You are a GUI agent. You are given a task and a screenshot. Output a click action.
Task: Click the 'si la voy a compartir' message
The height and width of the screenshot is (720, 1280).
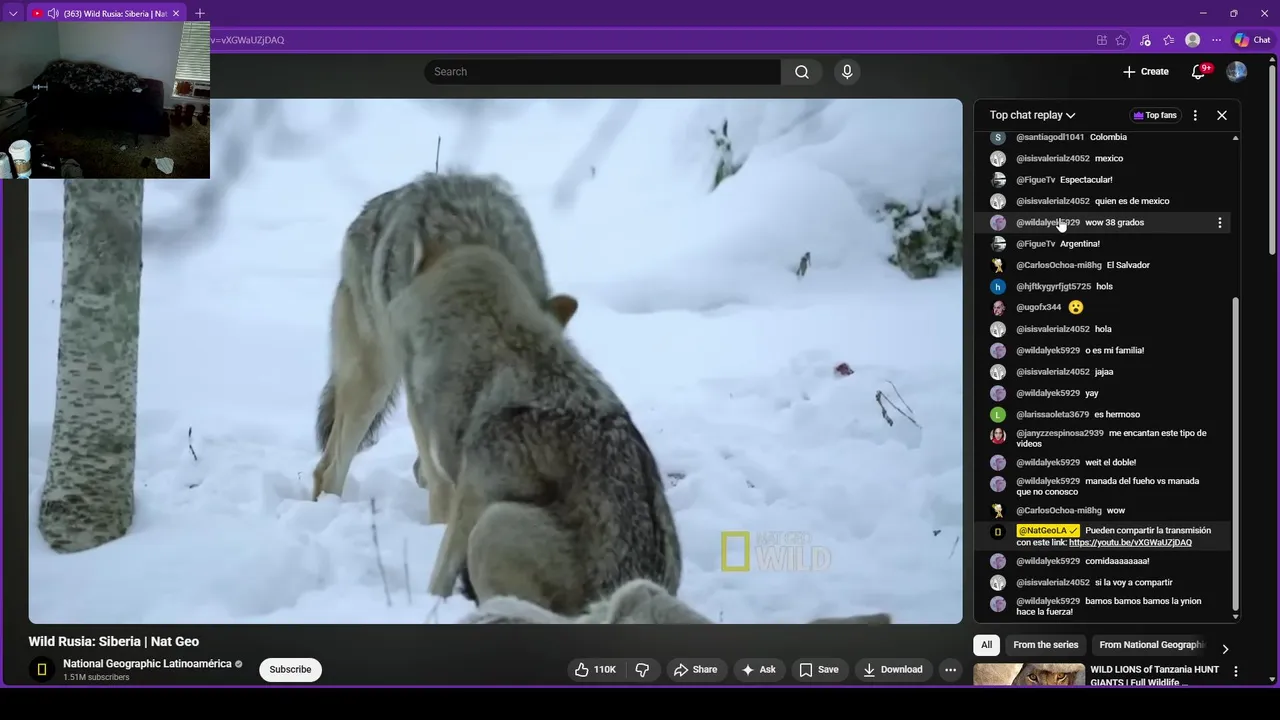[x=1134, y=582]
